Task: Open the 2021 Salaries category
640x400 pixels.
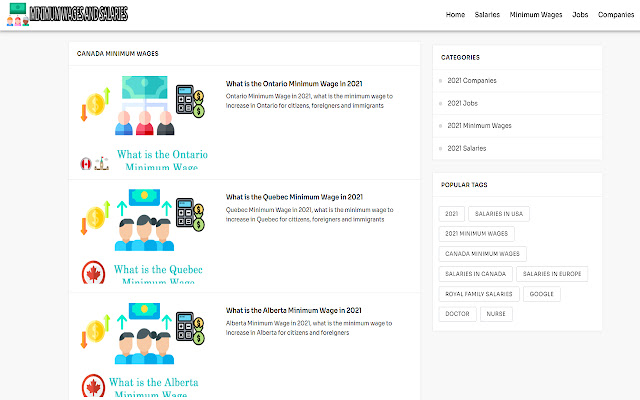Action: tap(467, 149)
